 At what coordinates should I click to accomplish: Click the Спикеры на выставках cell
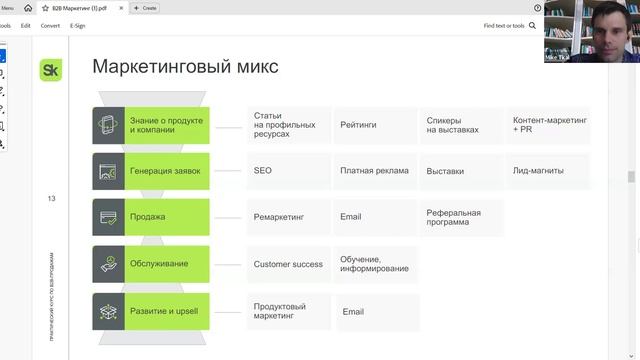(x=462, y=125)
